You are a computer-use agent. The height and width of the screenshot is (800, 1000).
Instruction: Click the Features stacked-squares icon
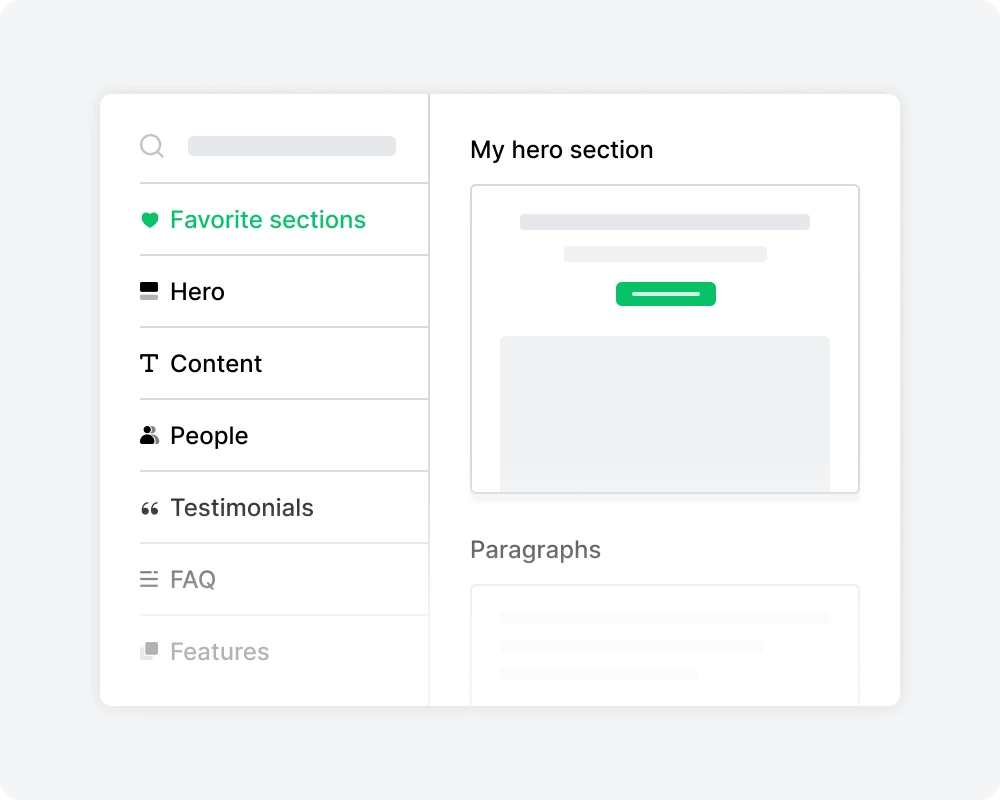point(149,651)
